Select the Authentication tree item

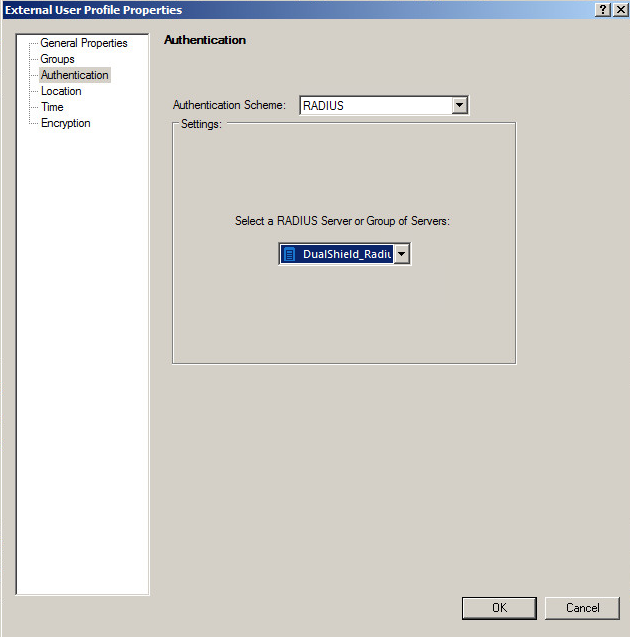(74, 75)
